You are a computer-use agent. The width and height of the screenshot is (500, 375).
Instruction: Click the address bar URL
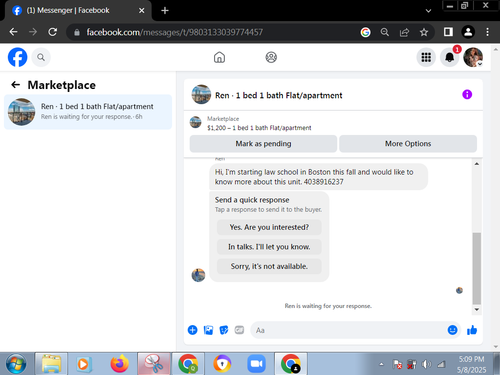[175, 32]
